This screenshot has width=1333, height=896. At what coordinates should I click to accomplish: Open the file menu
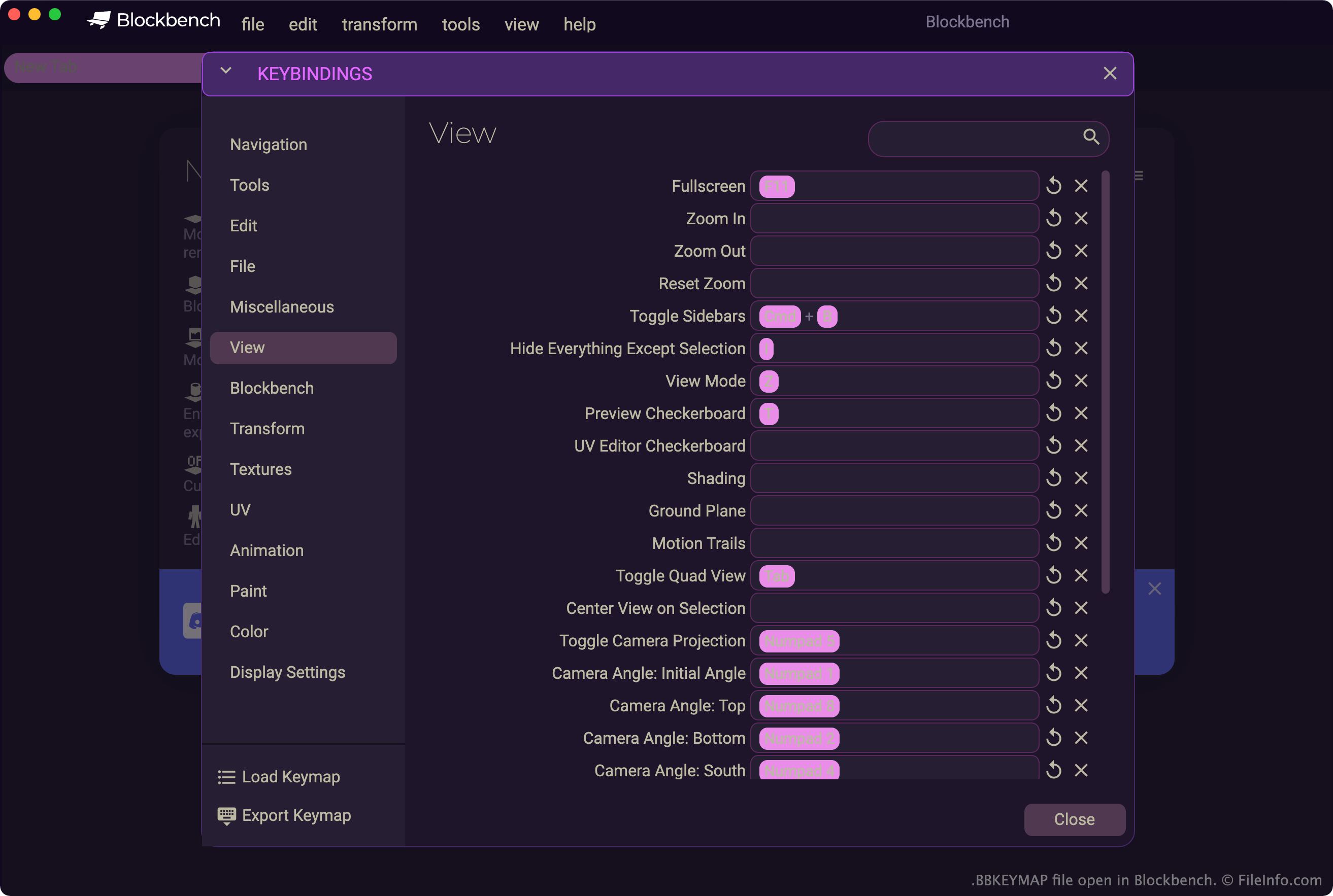[252, 24]
